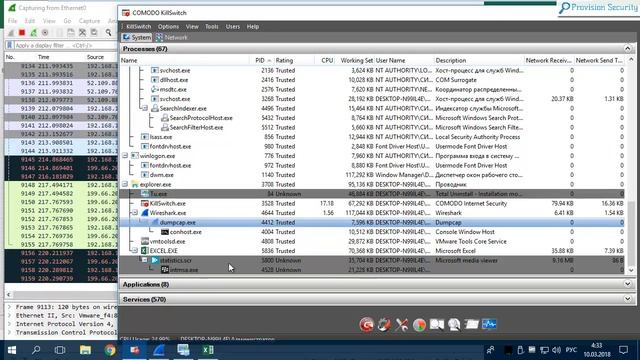Click Wireshark close file X toolbar icon

(82, 33)
